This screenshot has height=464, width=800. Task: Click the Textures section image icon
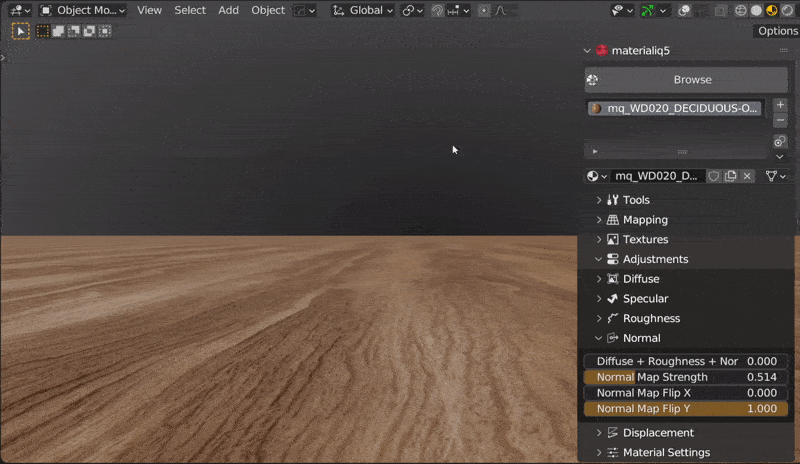point(613,239)
